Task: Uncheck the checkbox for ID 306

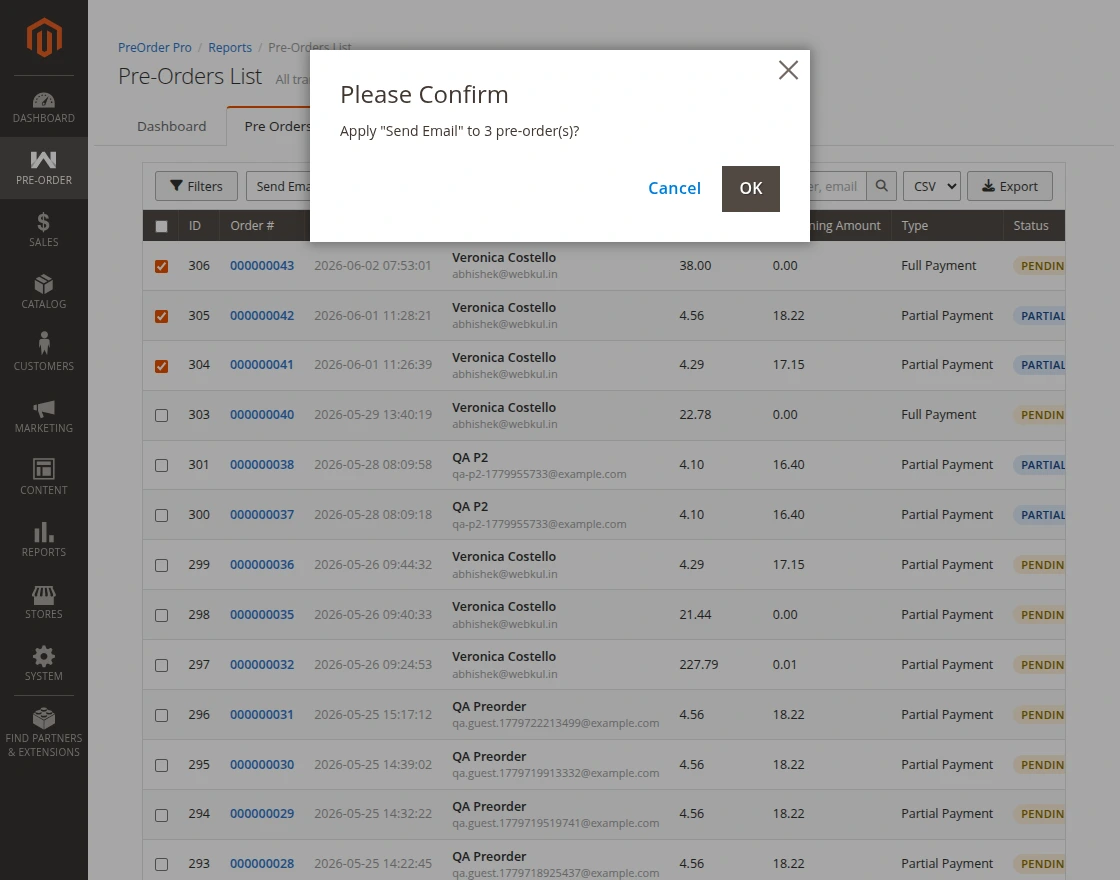Action: click(x=161, y=266)
